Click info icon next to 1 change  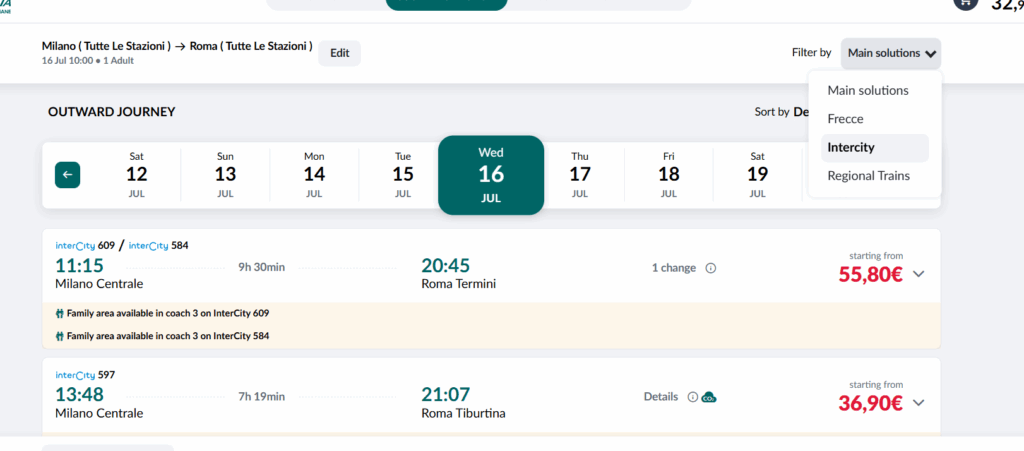[711, 268]
